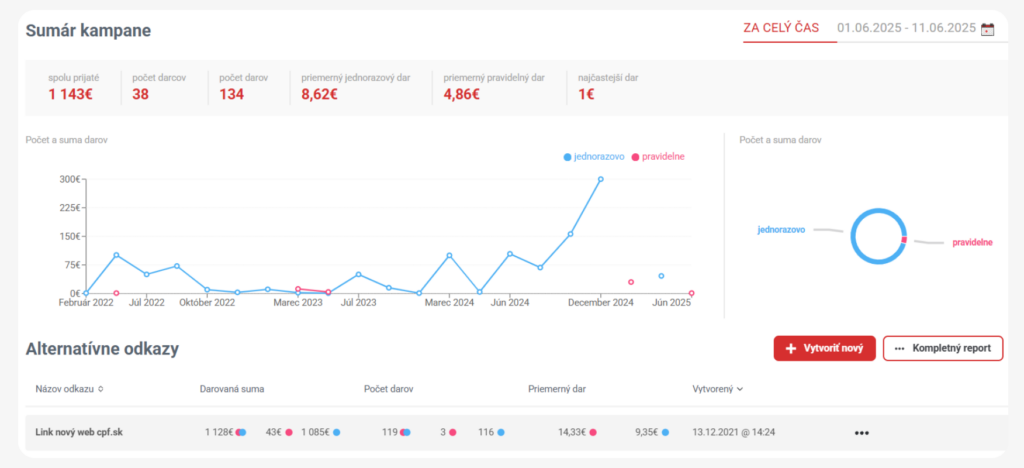Click the 9,35€ average one-time gift
Screen dimensions: 1024x468
pyautogui.click(x=646, y=432)
